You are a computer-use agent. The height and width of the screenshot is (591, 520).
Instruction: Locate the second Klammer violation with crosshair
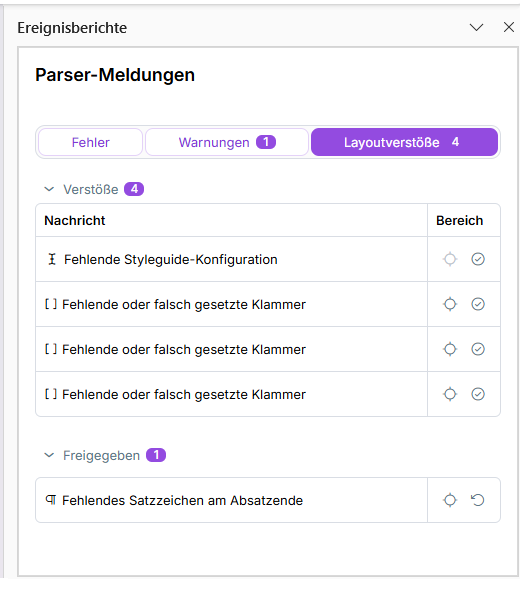click(450, 349)
